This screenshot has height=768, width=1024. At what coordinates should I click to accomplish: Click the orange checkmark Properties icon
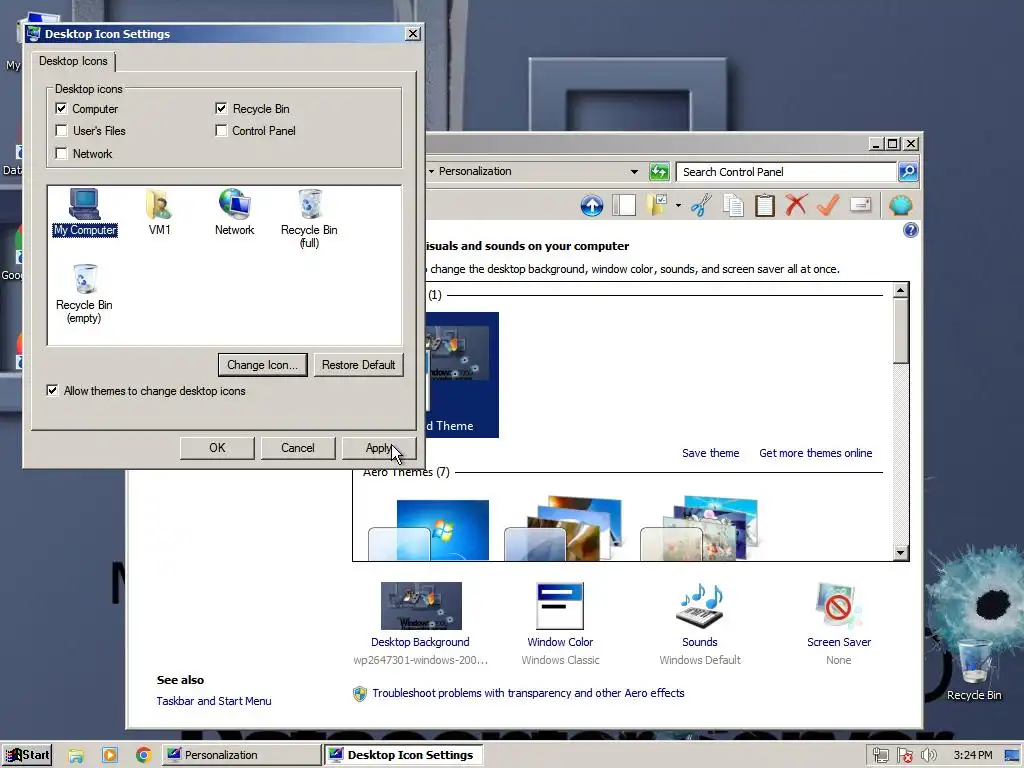pos(827,206)
